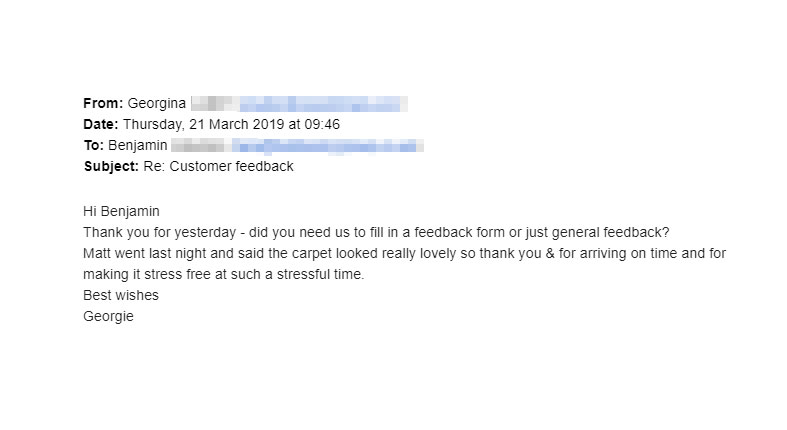Click the 'Subject:' label
Screen dimensions: 787x430
tap(111, 166)
